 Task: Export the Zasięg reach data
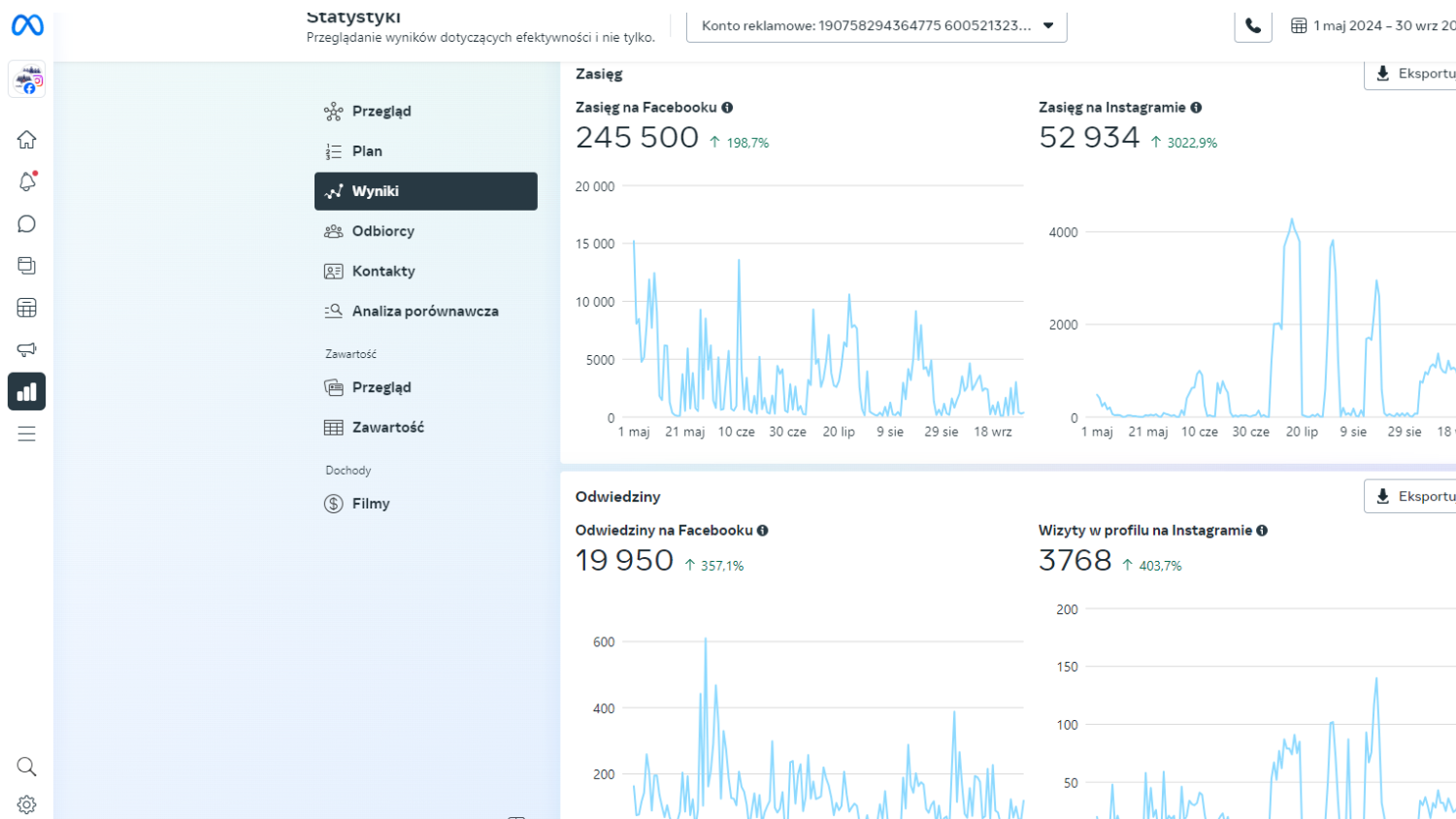click(x=1413, y=74)
